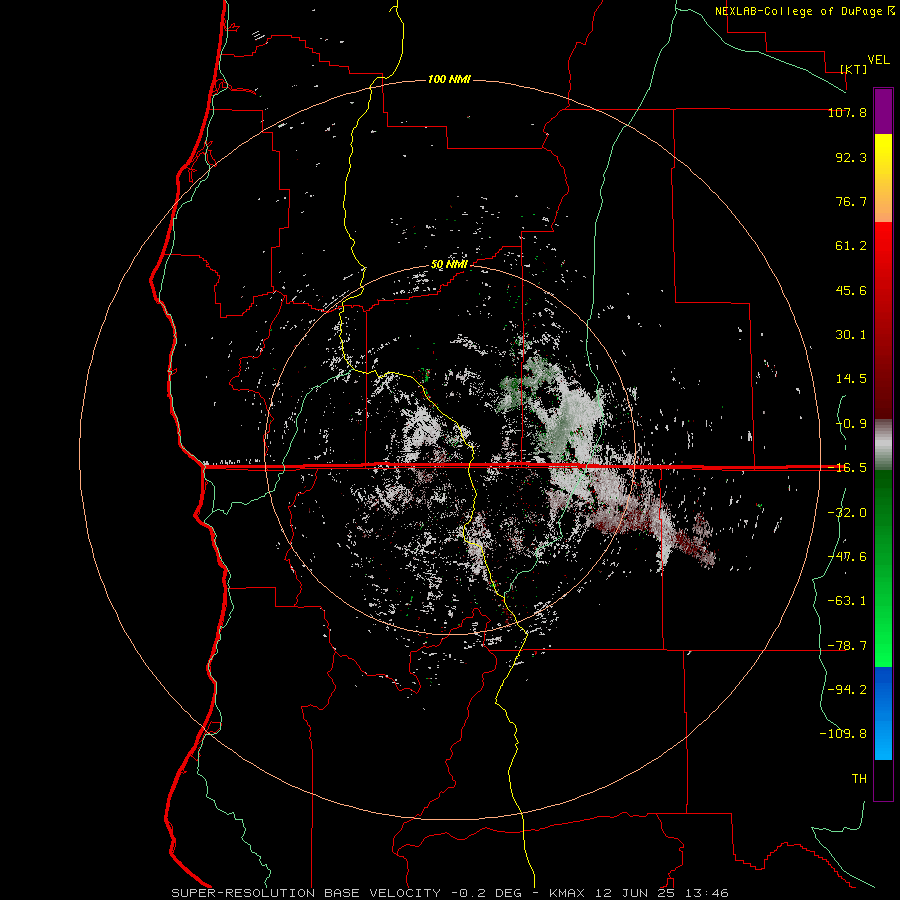Click the "[KT]" units label

click(854, 69)
